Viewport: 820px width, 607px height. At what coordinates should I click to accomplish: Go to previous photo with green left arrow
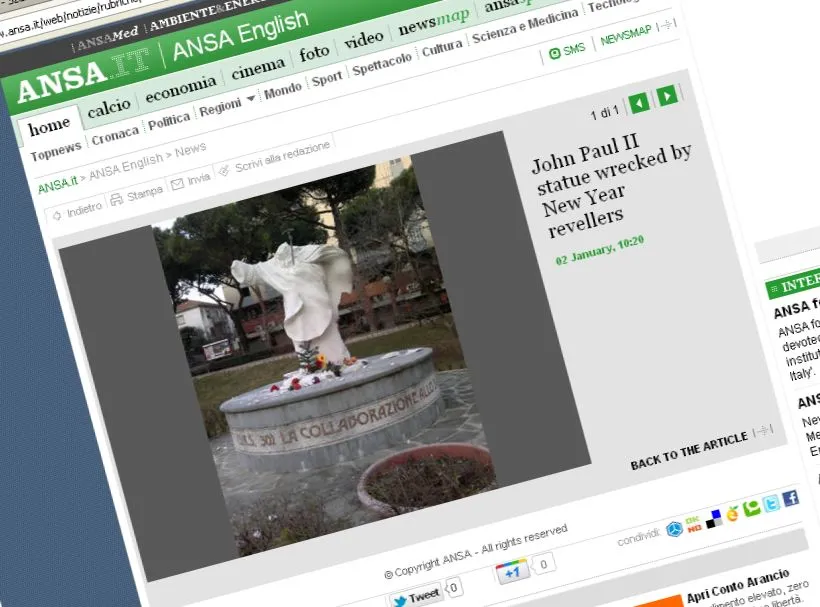pos(639,101)
